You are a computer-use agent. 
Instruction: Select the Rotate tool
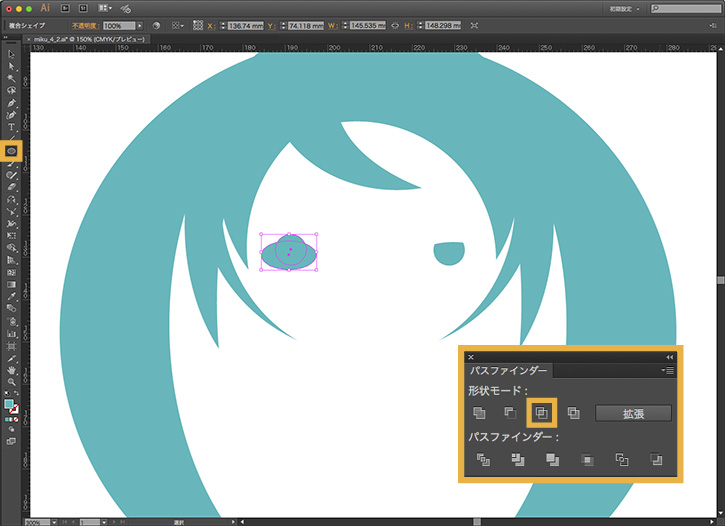tap(11, 199)
